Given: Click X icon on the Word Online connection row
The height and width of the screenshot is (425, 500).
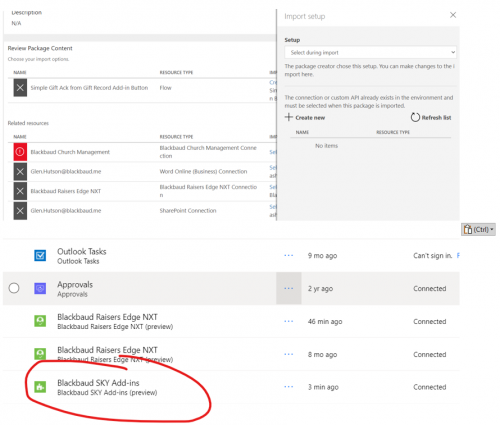Looking at the screenshot, I should tap(20, 171).
